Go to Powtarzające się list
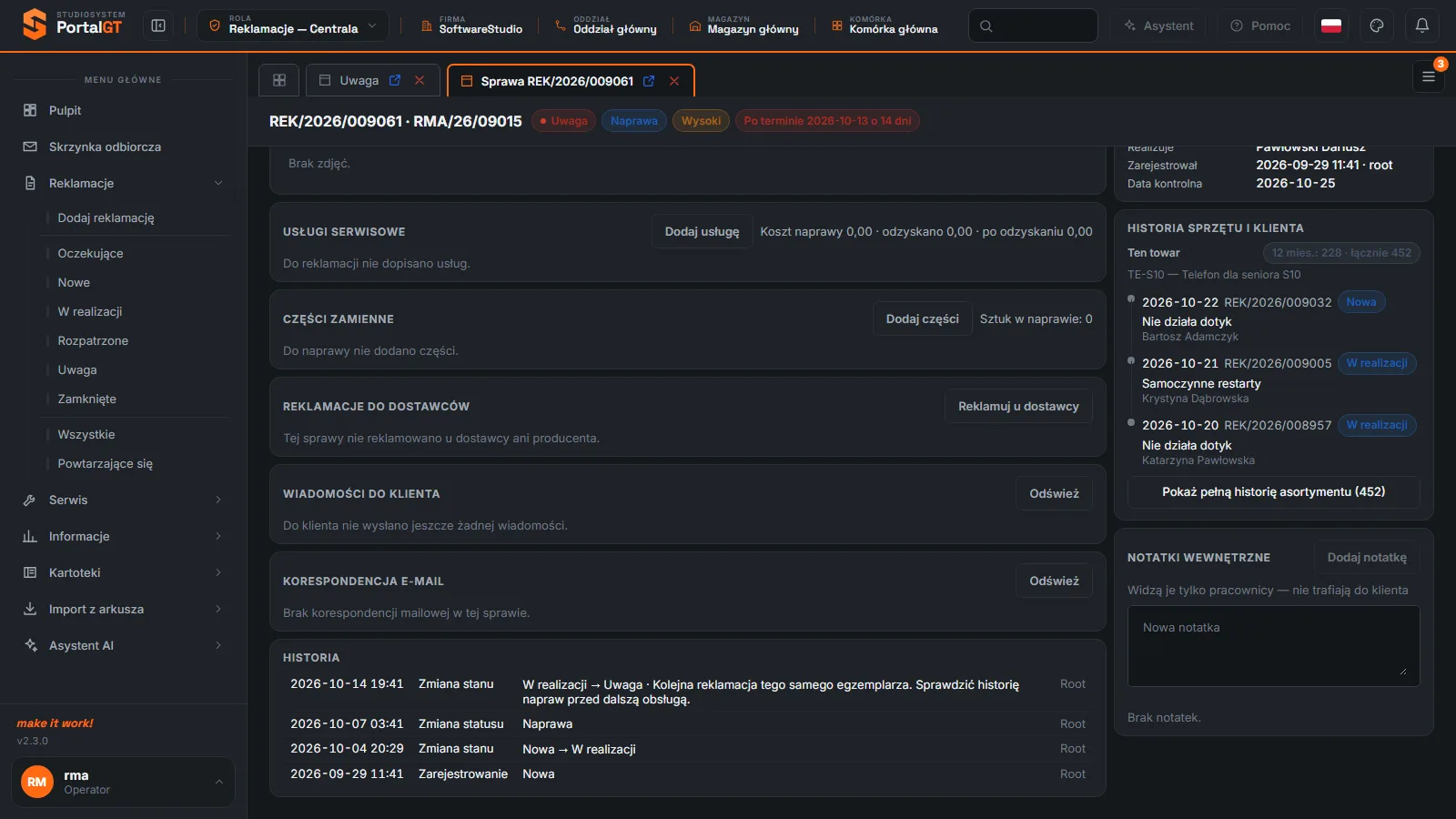Image resolution: width=1456 pixels, height=819 pixels. pos(106,463)
